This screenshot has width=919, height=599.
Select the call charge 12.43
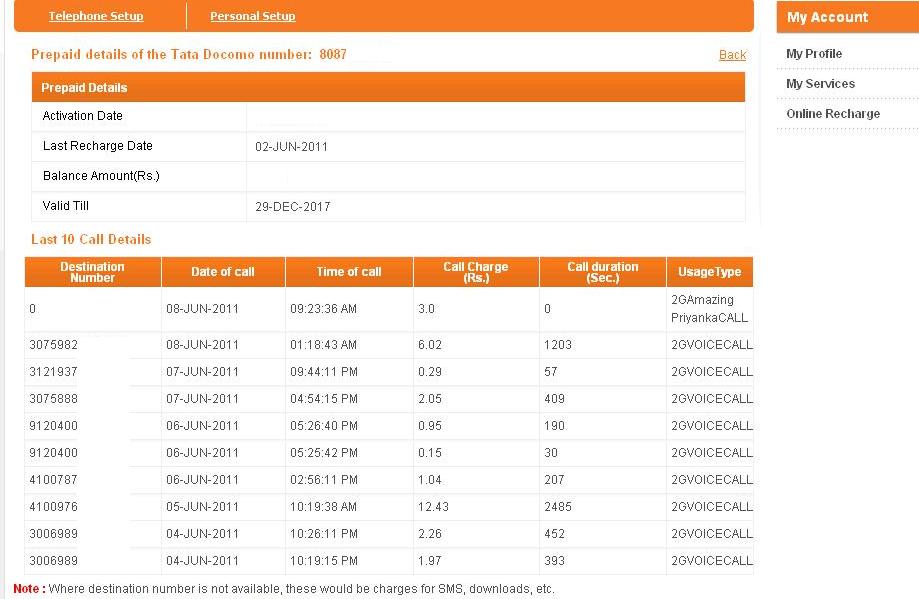433,506
